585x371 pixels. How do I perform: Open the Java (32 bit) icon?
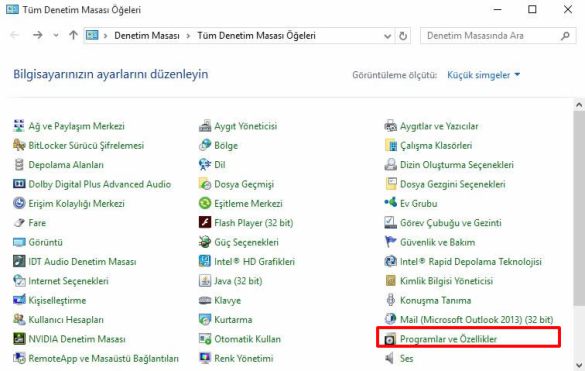(x=205, y=281)
